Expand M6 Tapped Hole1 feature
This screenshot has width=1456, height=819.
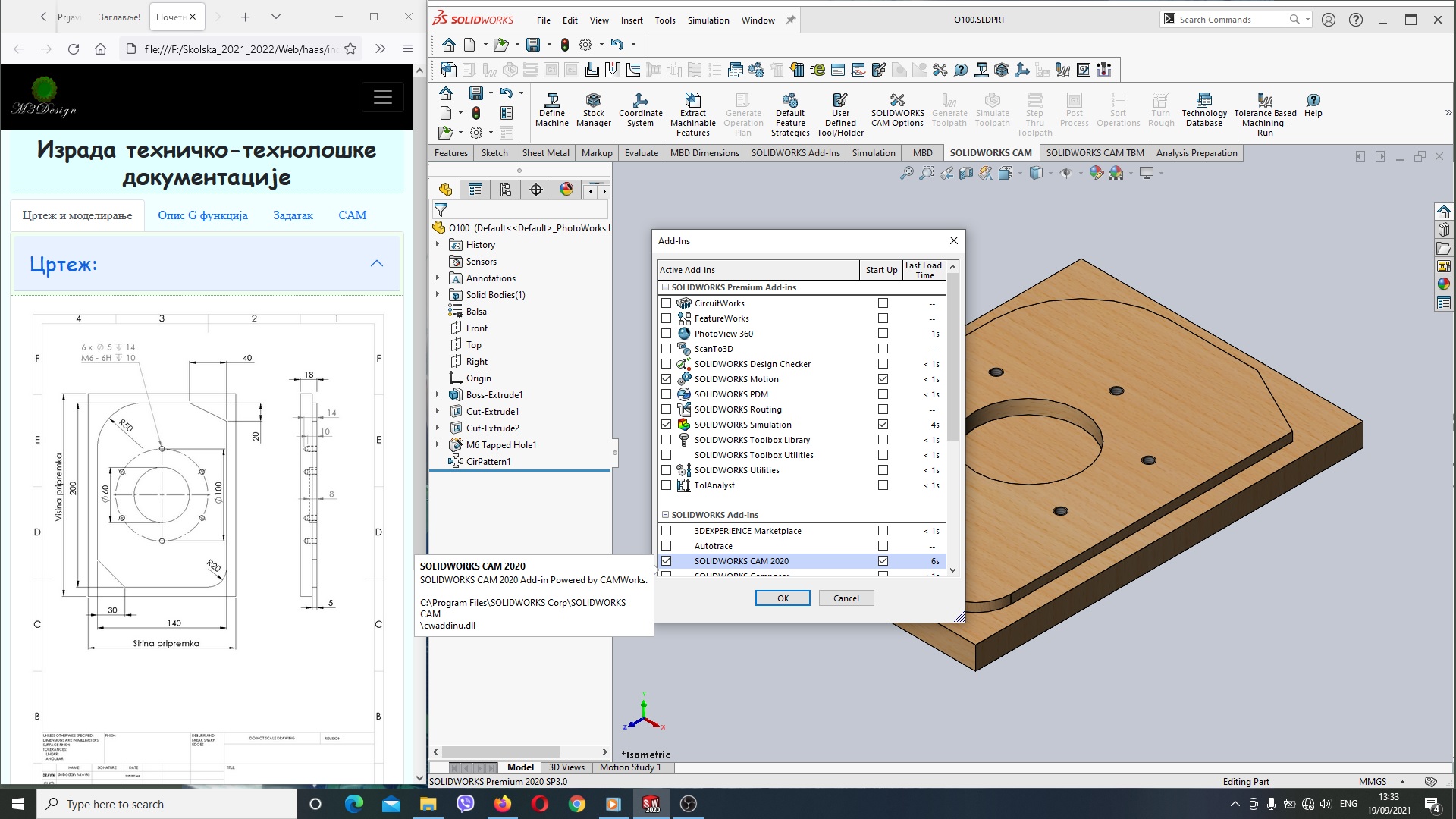(x=438, y=444)
